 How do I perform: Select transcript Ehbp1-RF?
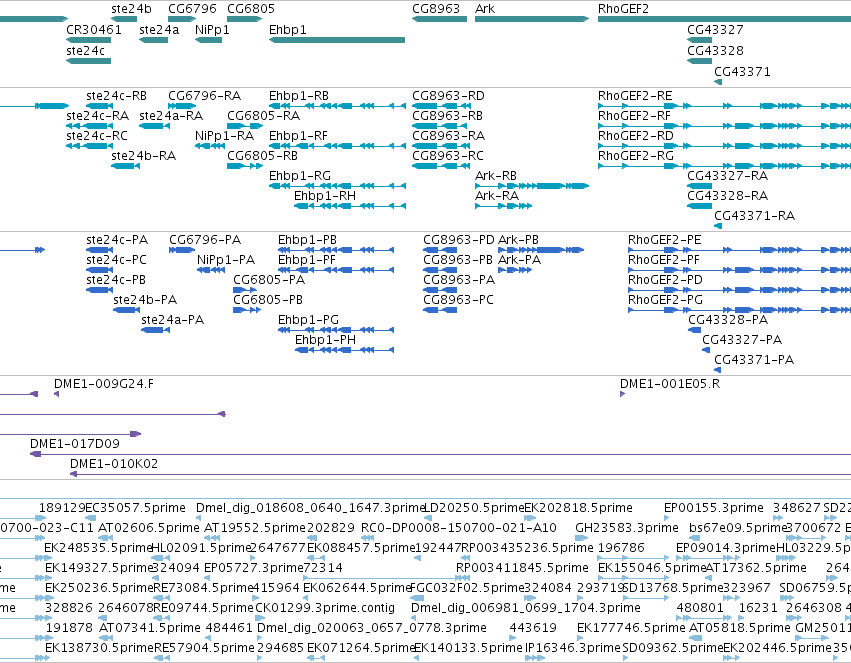(299, 136)
